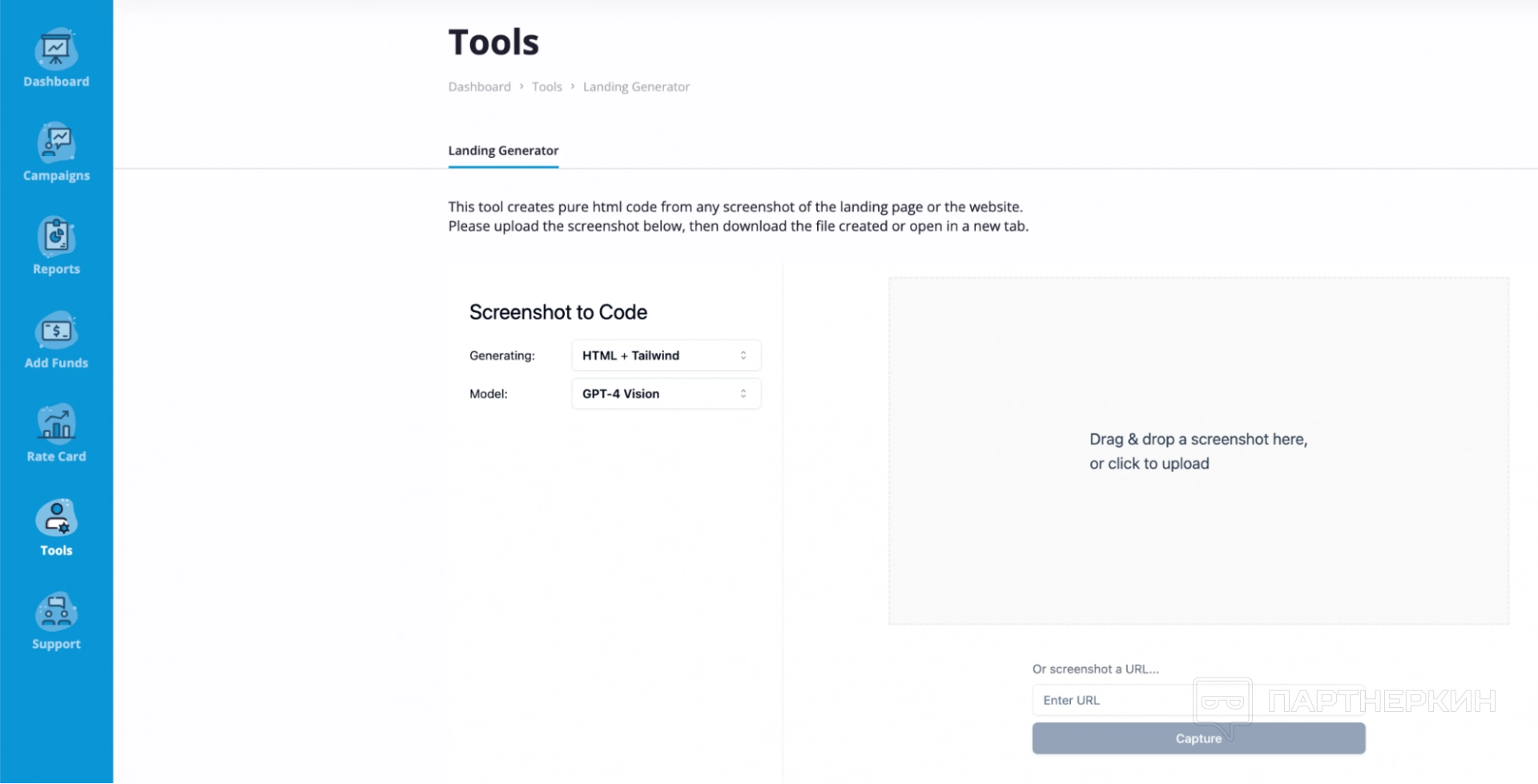Click the Rate Card sidebar label
The width and height of the screenshot is (1538, 784).
click(x=56, y=456)
